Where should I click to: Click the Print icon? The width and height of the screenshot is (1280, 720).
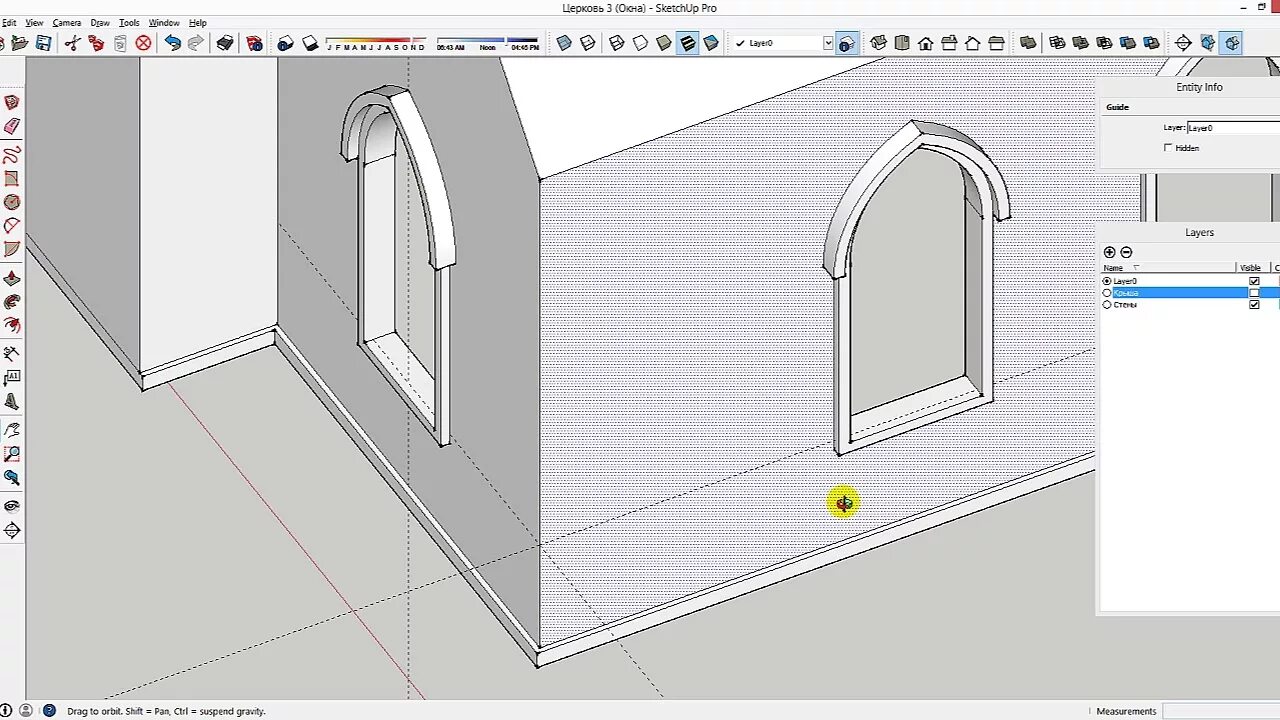coord(225,43)
